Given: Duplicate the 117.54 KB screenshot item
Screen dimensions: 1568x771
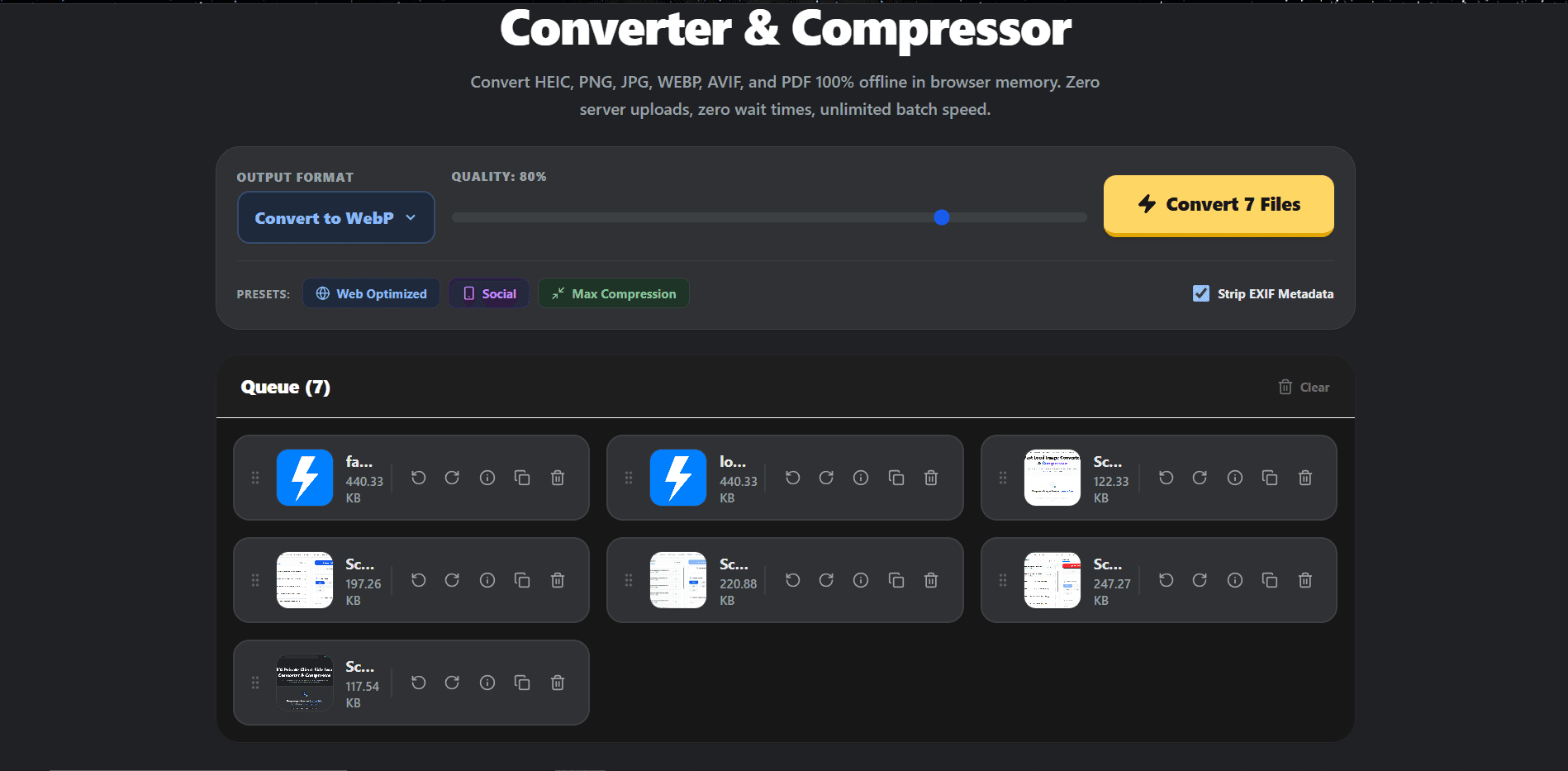Looking at the screenshot, I should (x=522, y=683).
